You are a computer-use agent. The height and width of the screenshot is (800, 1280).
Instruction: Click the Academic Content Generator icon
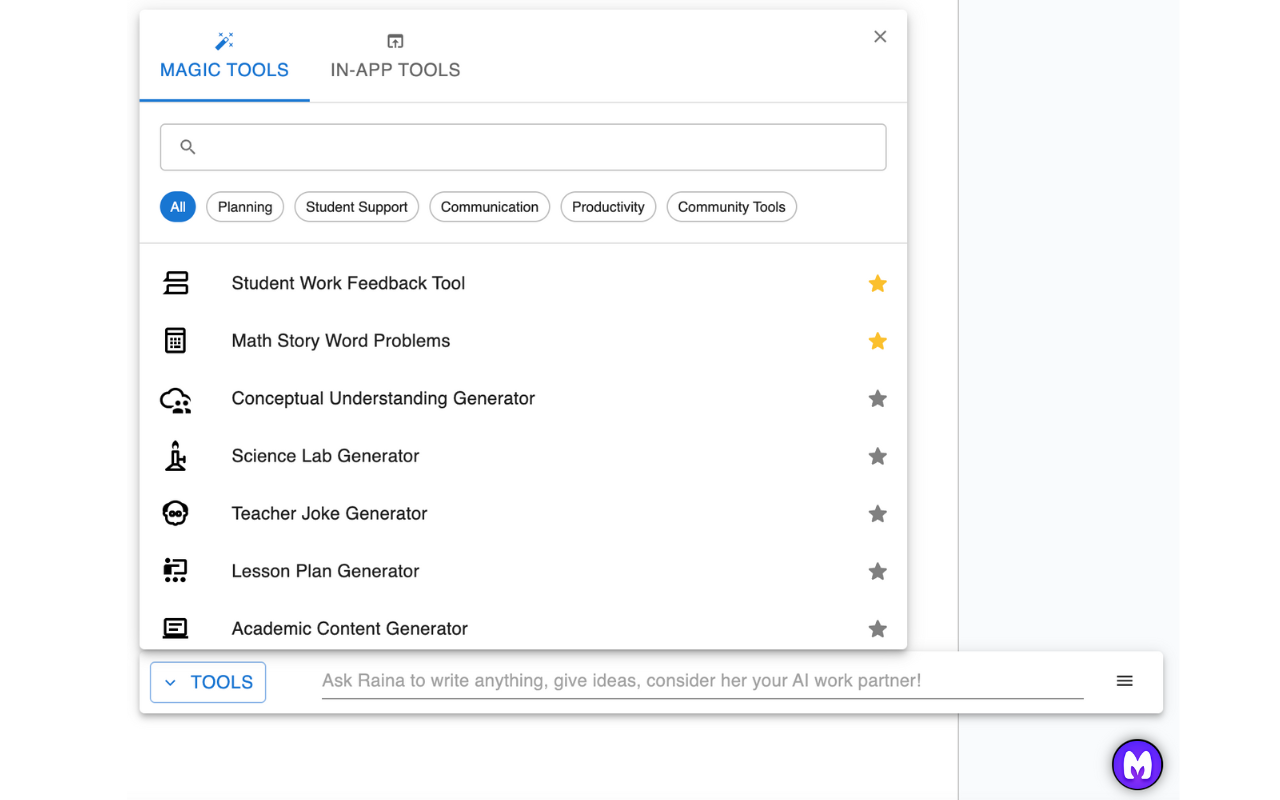tap(176, 628)
